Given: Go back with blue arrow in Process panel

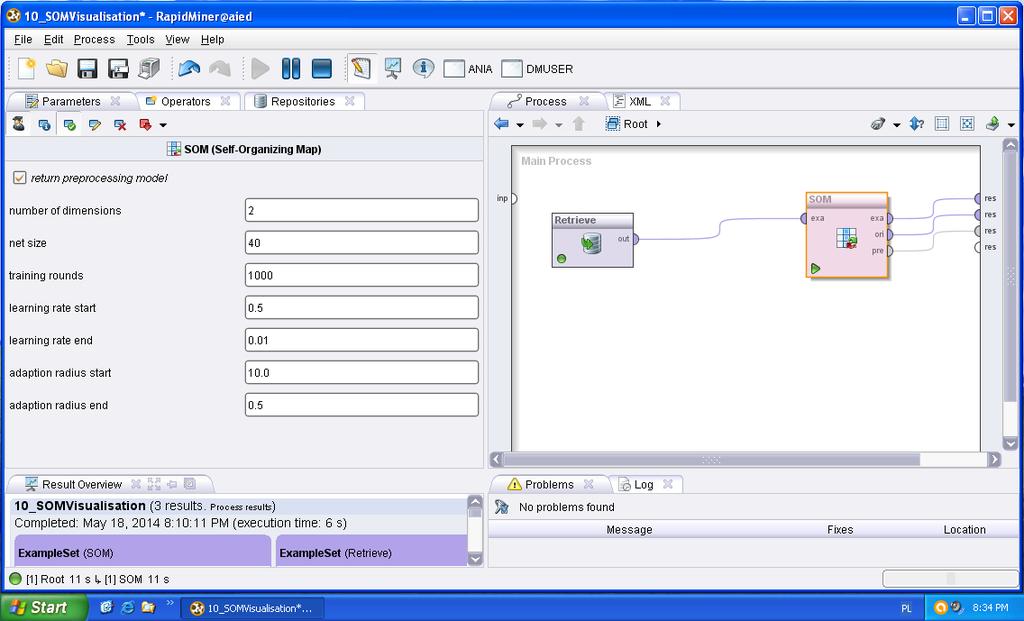Looking at the screenshot, I should tap(502, 123).
